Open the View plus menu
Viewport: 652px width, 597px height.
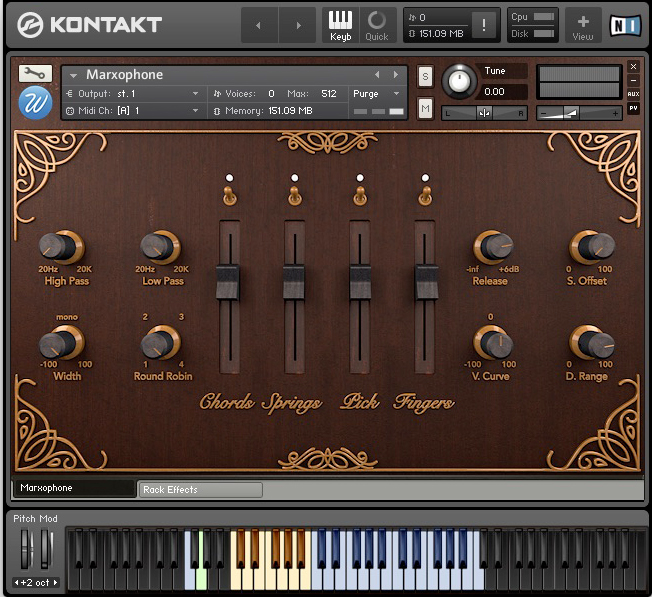click(x=583, y=25)
